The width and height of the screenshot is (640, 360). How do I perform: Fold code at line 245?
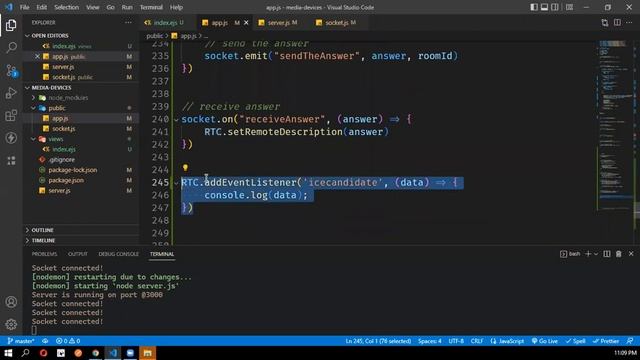pos(176,183)
